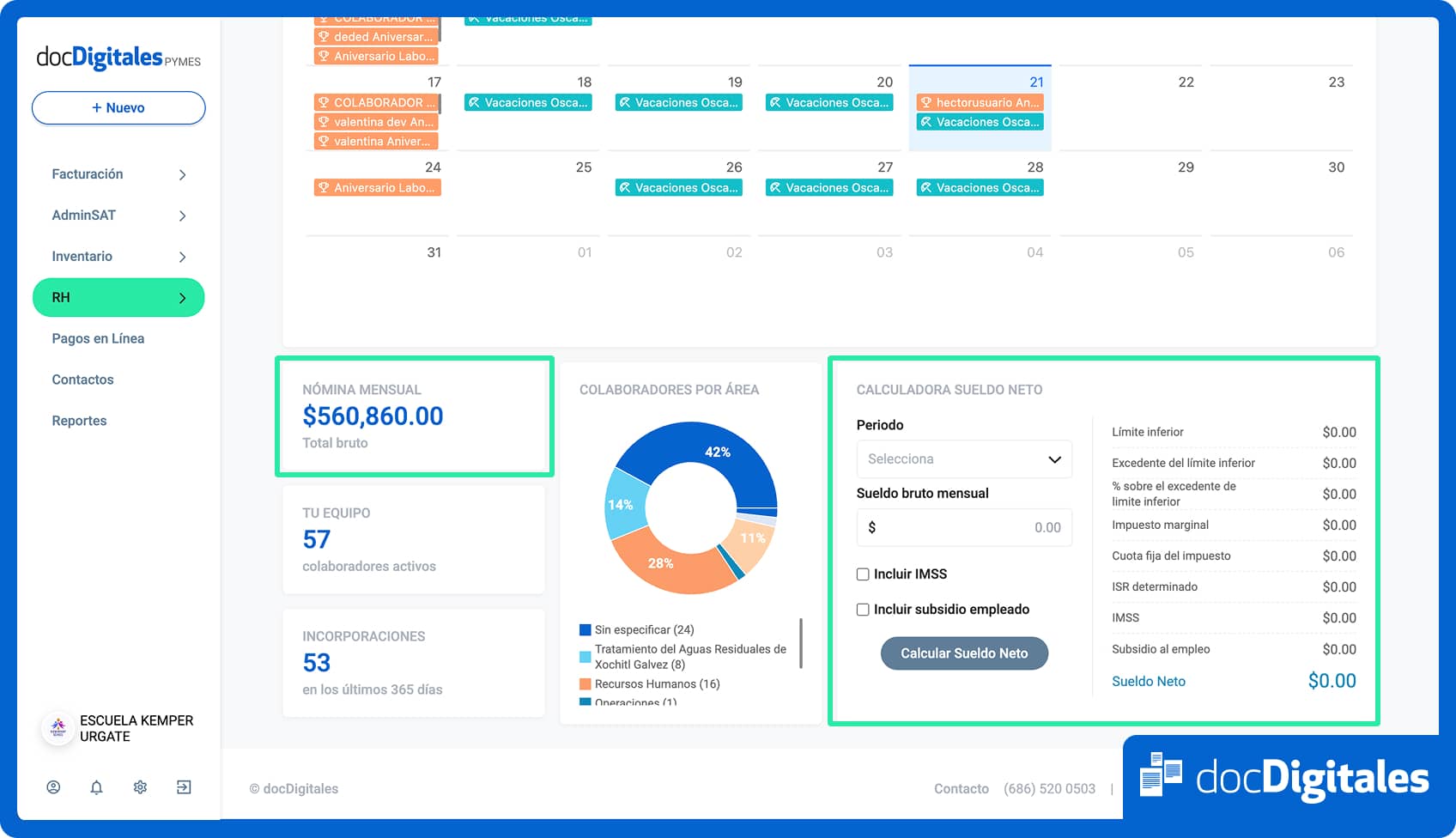Click the Subsidio al empleo row label
Viewport: 1456px width, 838px height.
click(1161, 649)
